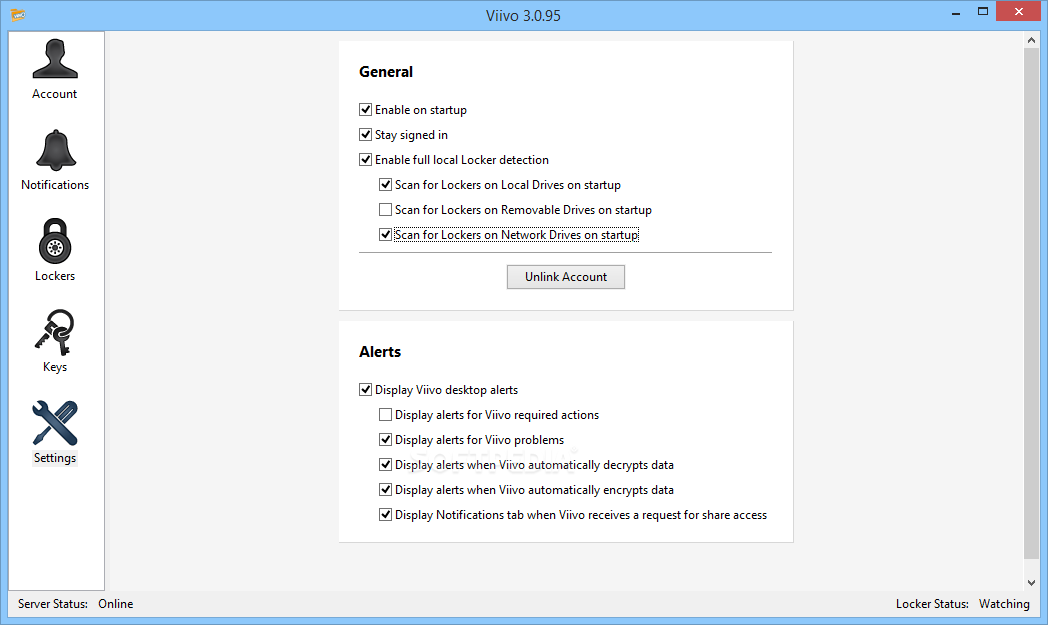
Task: Click the scrollbar down arrow
Action: point(1031,582)
